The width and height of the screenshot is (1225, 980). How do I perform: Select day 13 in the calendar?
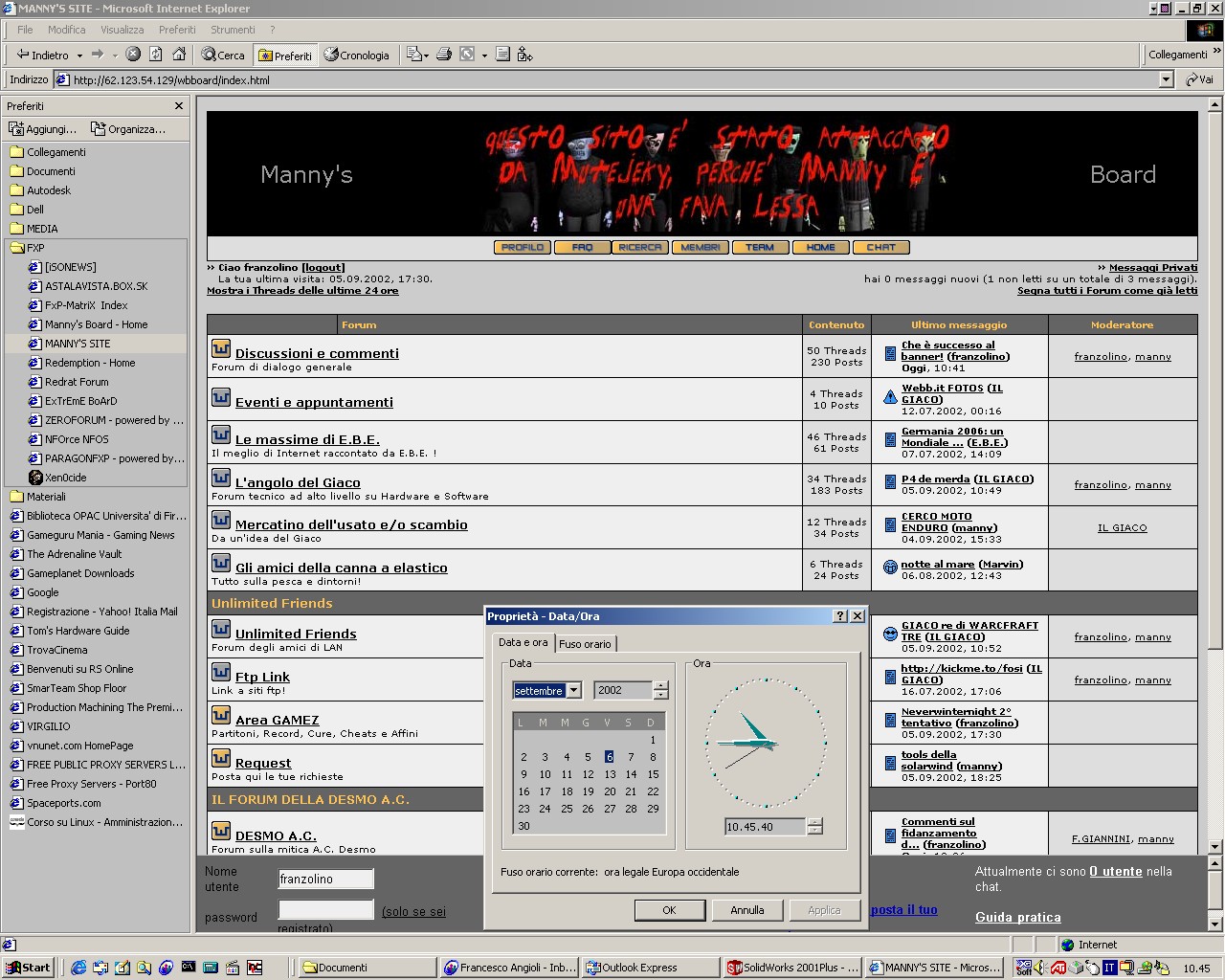tap(610, 774)
